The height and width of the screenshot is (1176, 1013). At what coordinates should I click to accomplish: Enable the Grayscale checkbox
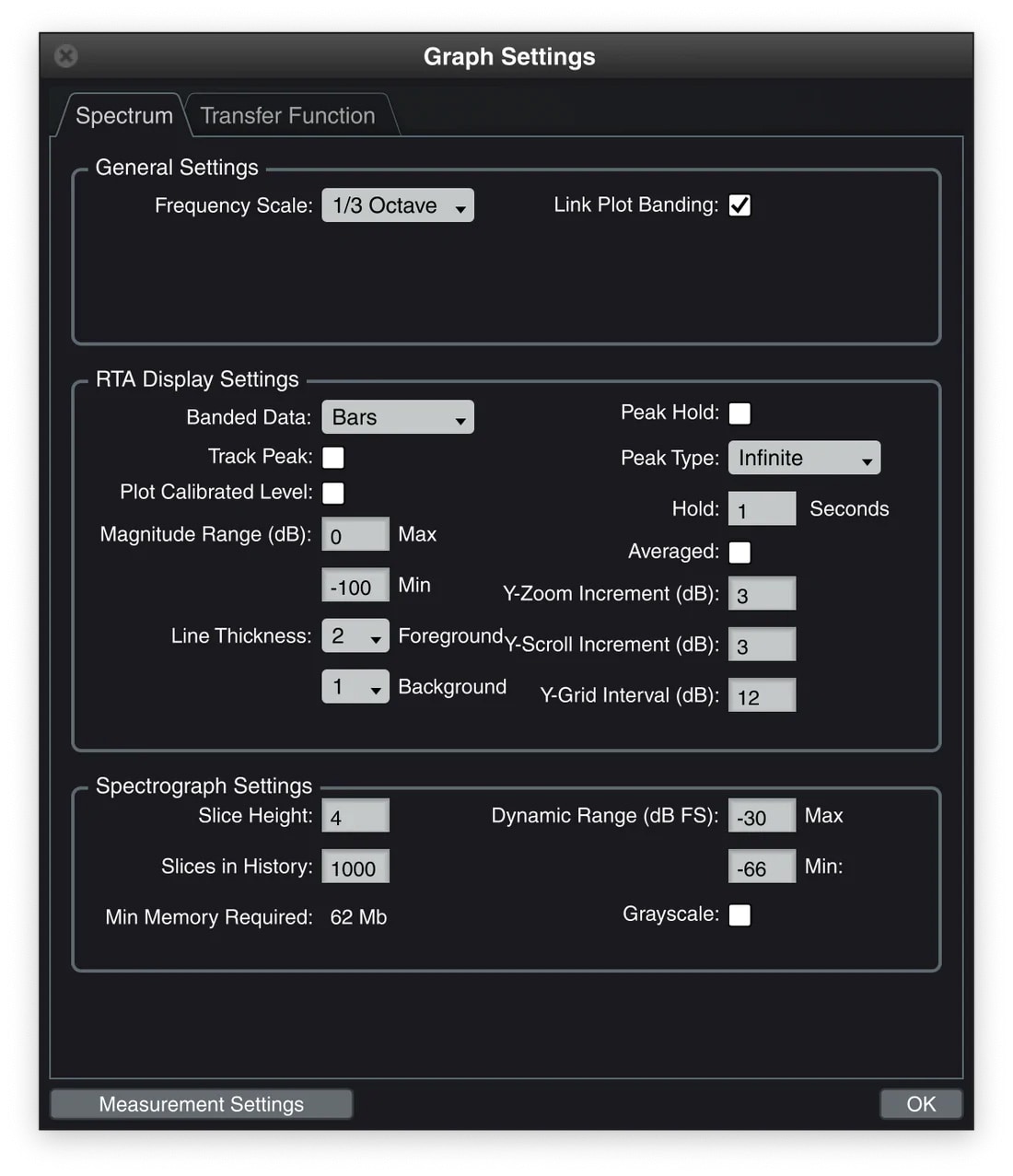pos(739,915)
